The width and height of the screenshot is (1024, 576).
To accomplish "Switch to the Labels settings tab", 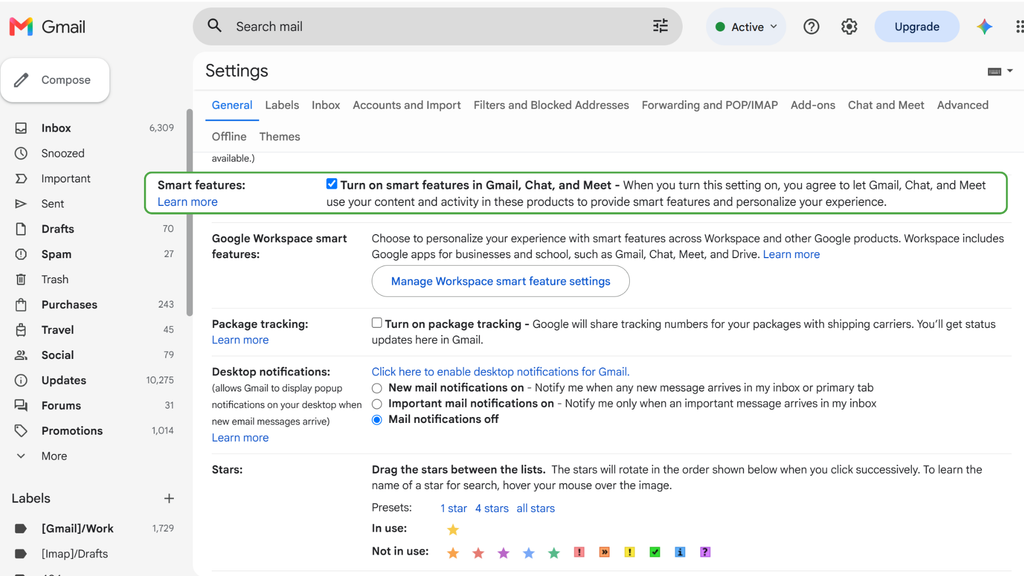I will (282, 105).
